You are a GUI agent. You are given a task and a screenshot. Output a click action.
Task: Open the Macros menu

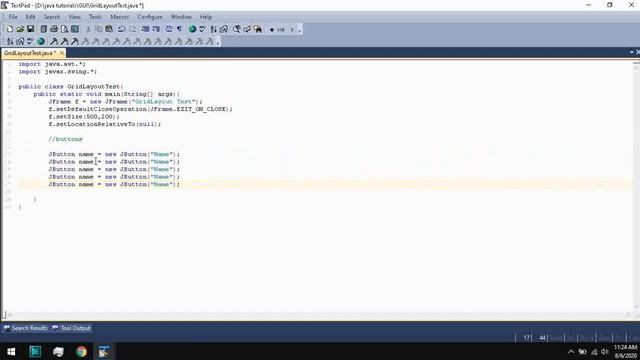120,17
